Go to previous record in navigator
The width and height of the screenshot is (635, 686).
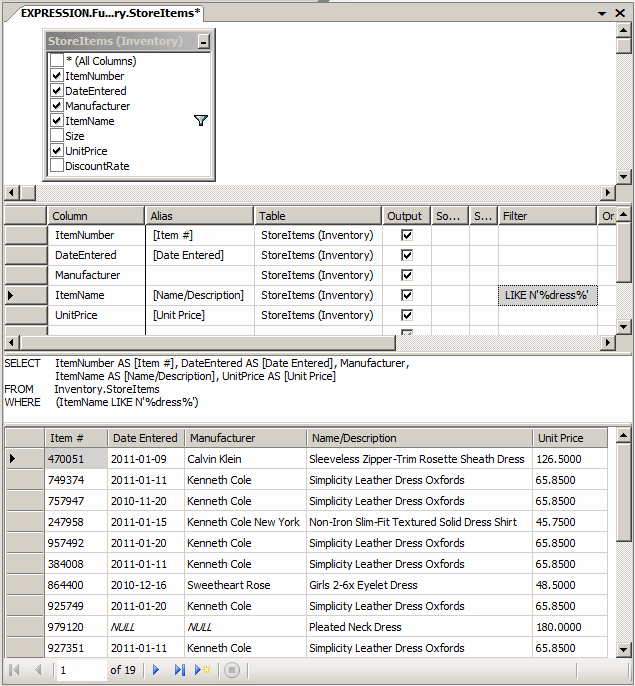pyautogui.click(x=38, y=669)
